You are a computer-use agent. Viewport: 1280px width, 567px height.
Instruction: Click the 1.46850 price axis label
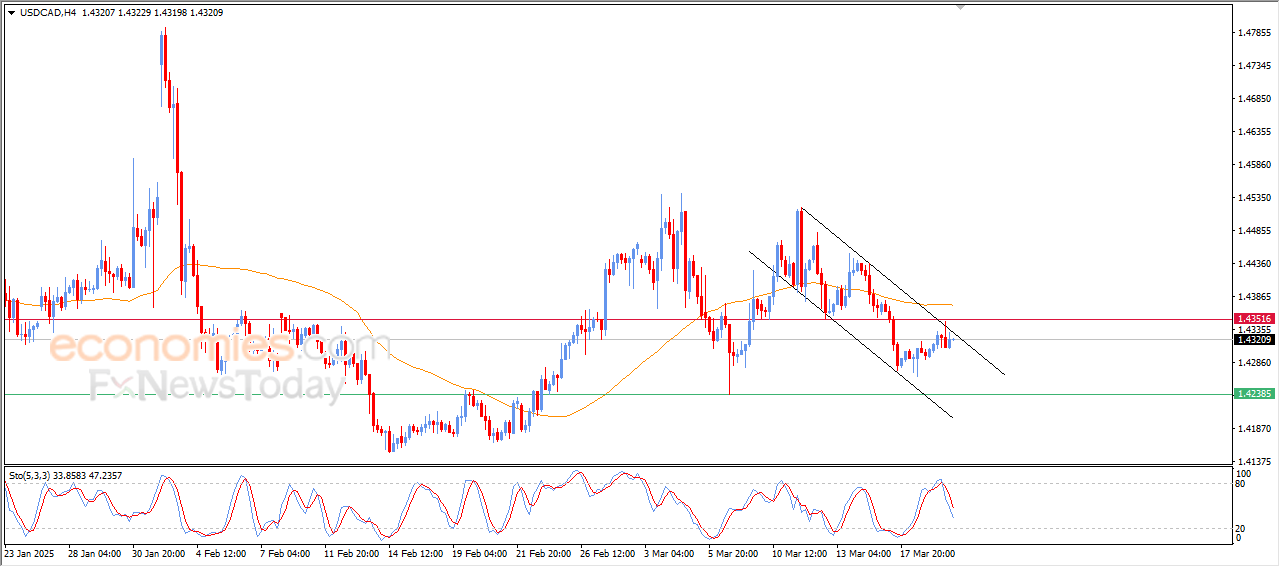click(1254, 99)
